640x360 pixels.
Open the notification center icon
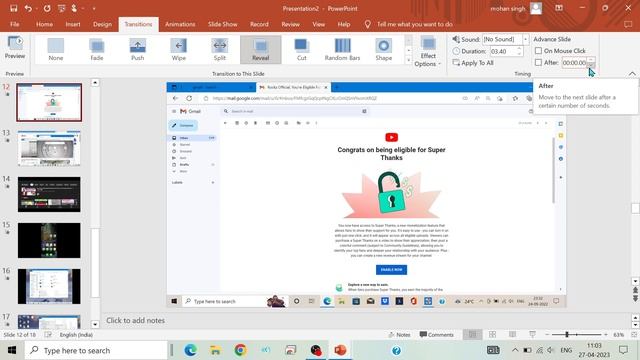[623, 350]
